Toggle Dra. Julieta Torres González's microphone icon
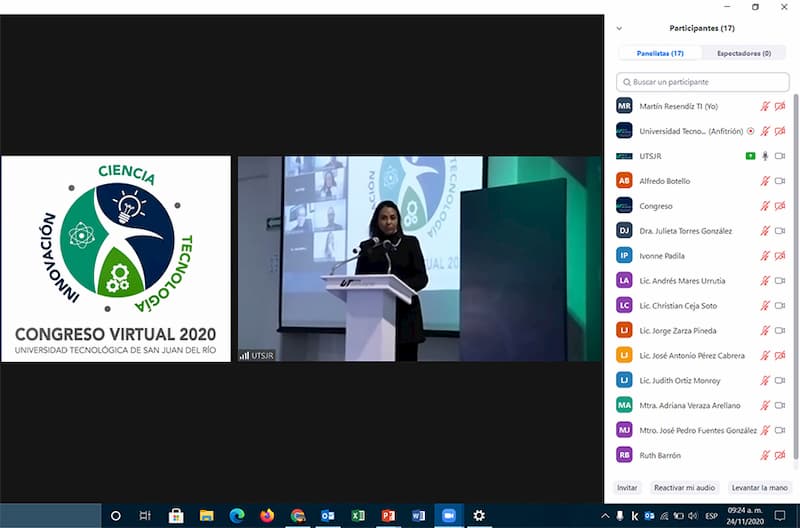 pyautogui.click(x=765, y=231)
